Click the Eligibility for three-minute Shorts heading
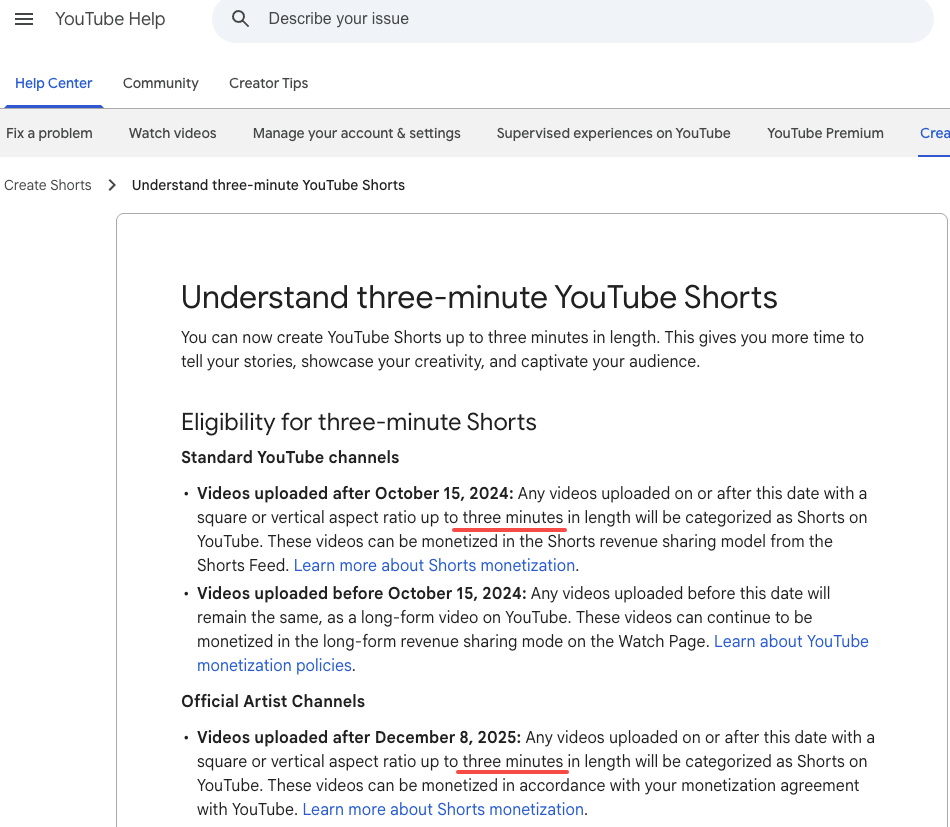 [x=359, y=422]
